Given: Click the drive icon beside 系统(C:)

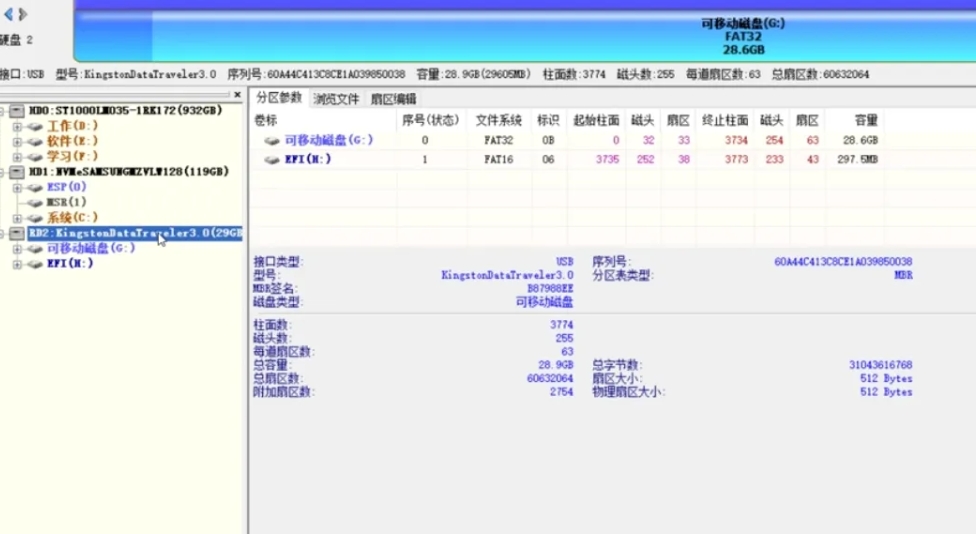Looking at the screenshot, I should pos(35,217).
